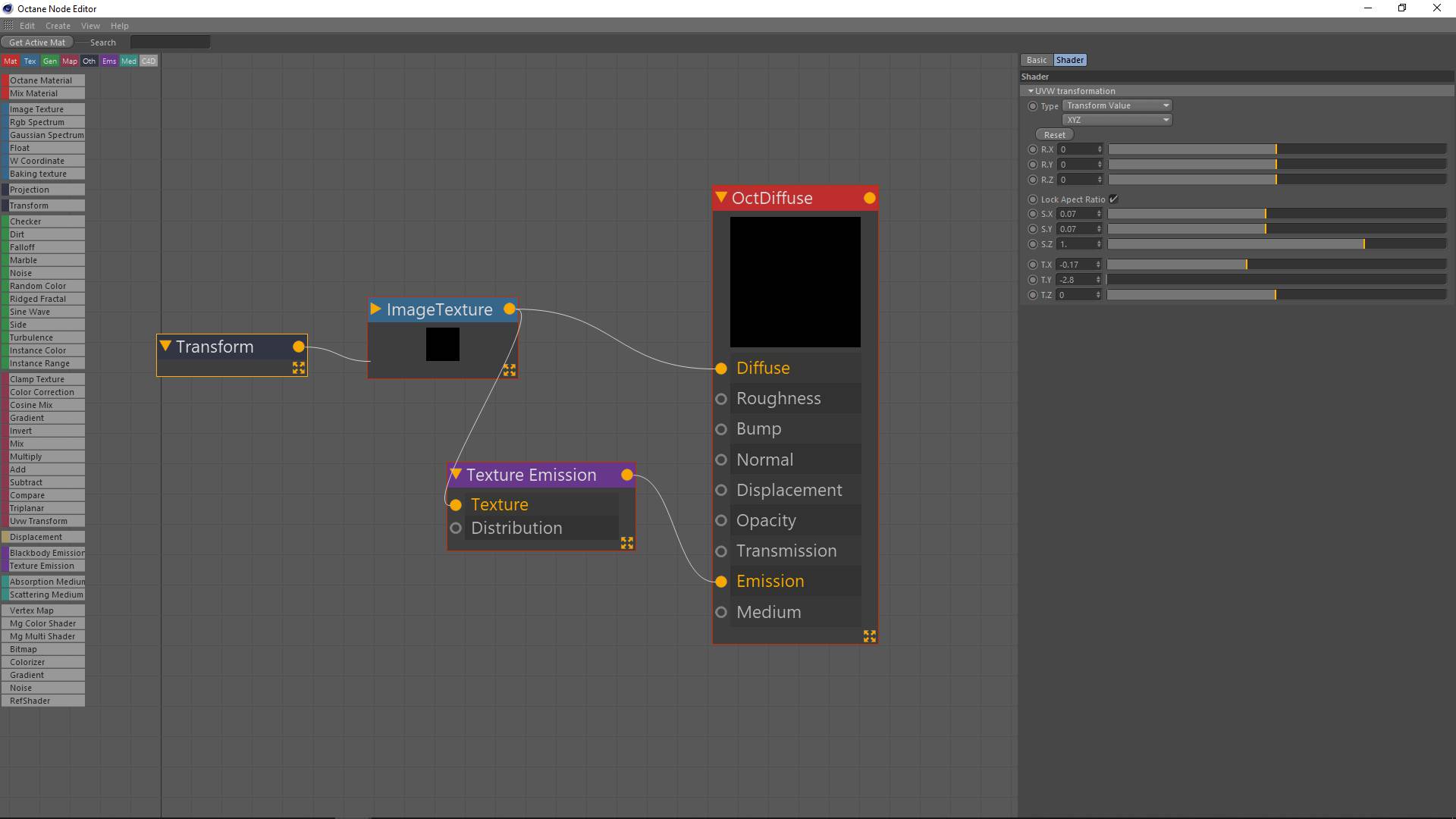Click the T.Y value stepper arrows

coord(1098,280)
